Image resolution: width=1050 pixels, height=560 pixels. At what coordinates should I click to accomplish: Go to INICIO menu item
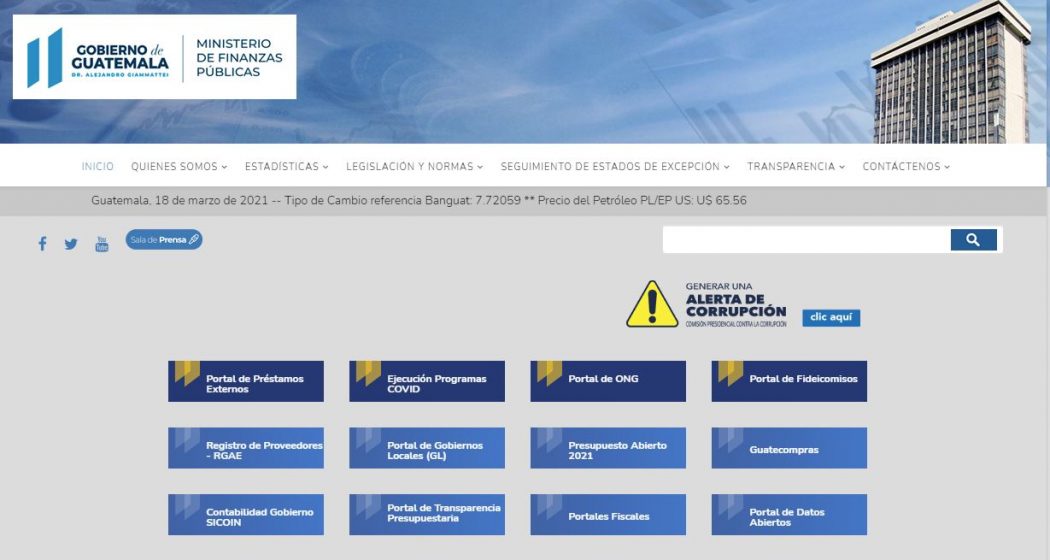pyautogui.click(x=98, y=166)
